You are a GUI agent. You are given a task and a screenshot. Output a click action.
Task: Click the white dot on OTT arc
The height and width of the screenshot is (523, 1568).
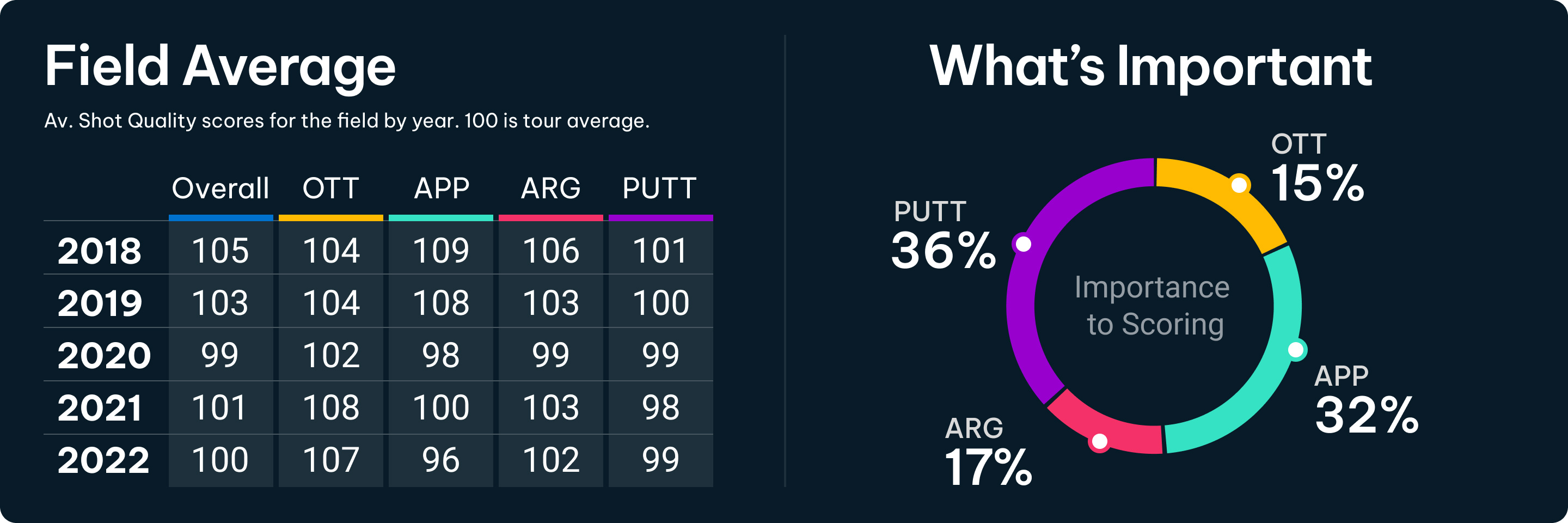[1239, 185]
